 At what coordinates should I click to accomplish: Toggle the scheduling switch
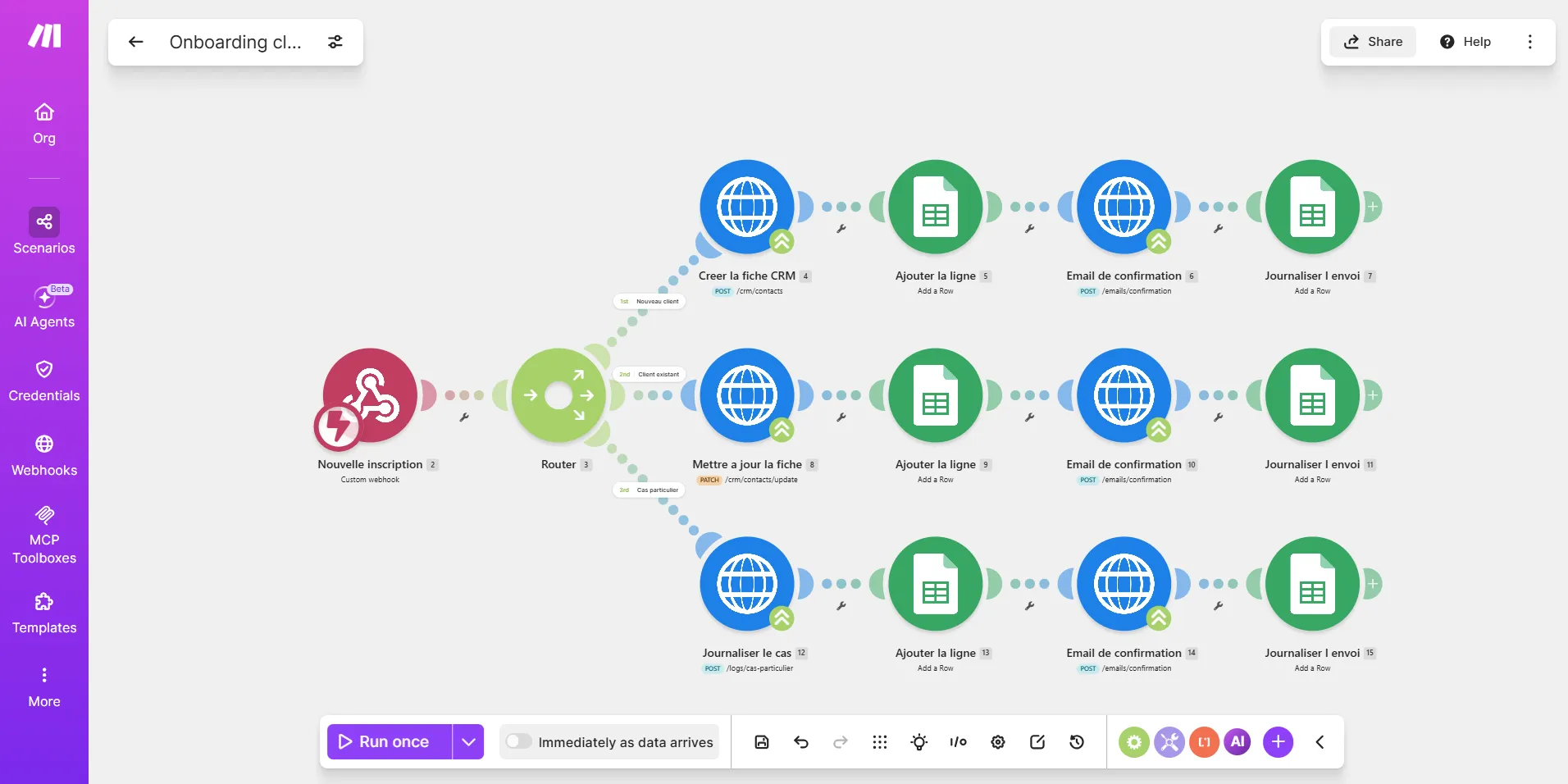pos(518,741)
